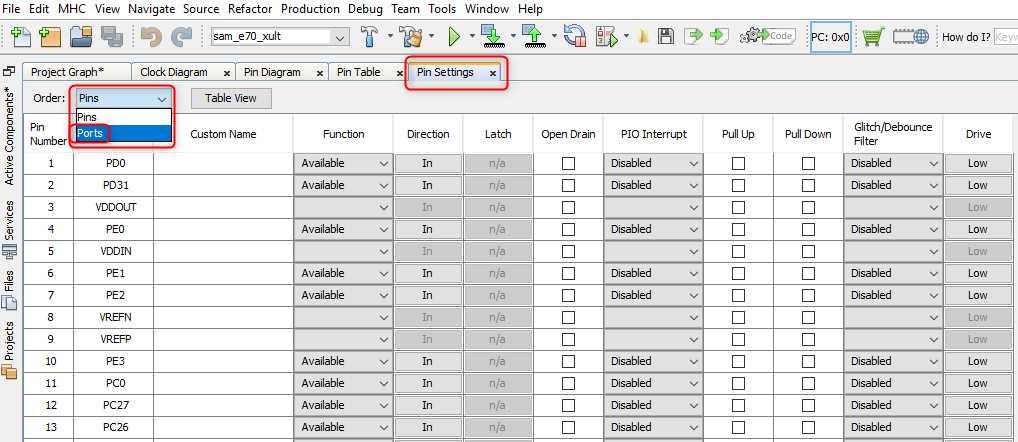Click the New Project toolbar icon
Viewport: 1018px width, 442px height.
coord(50,37)
